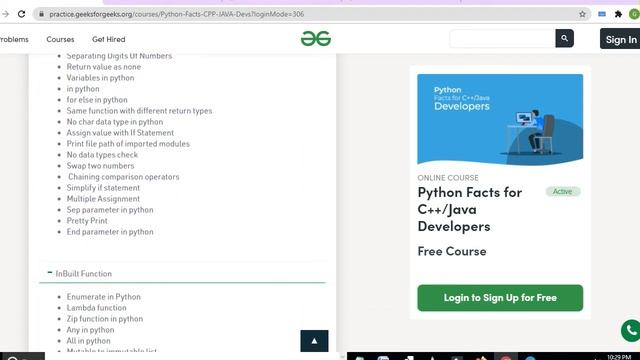Image resolution: width=640 pixels, height=360 pixels.
Task: Click 'Any in python' topic
Action: [x=91, y=330]
